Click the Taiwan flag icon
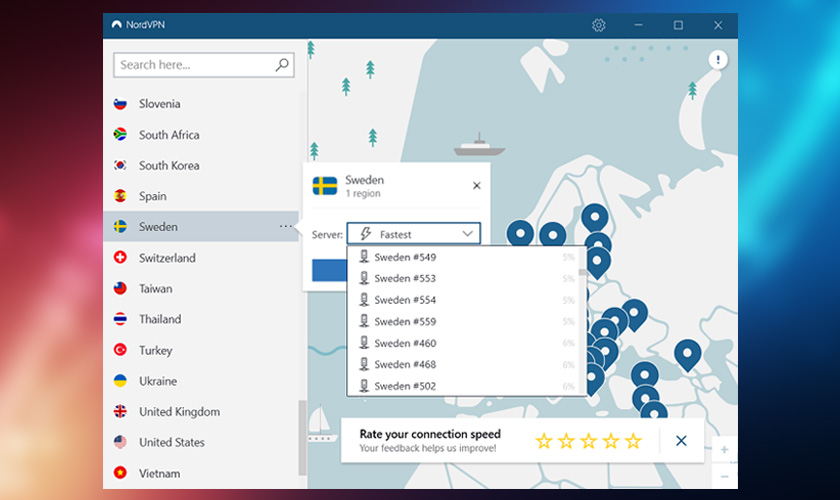The height and width of the screenshot is (500, 840). tap(120, 288)
